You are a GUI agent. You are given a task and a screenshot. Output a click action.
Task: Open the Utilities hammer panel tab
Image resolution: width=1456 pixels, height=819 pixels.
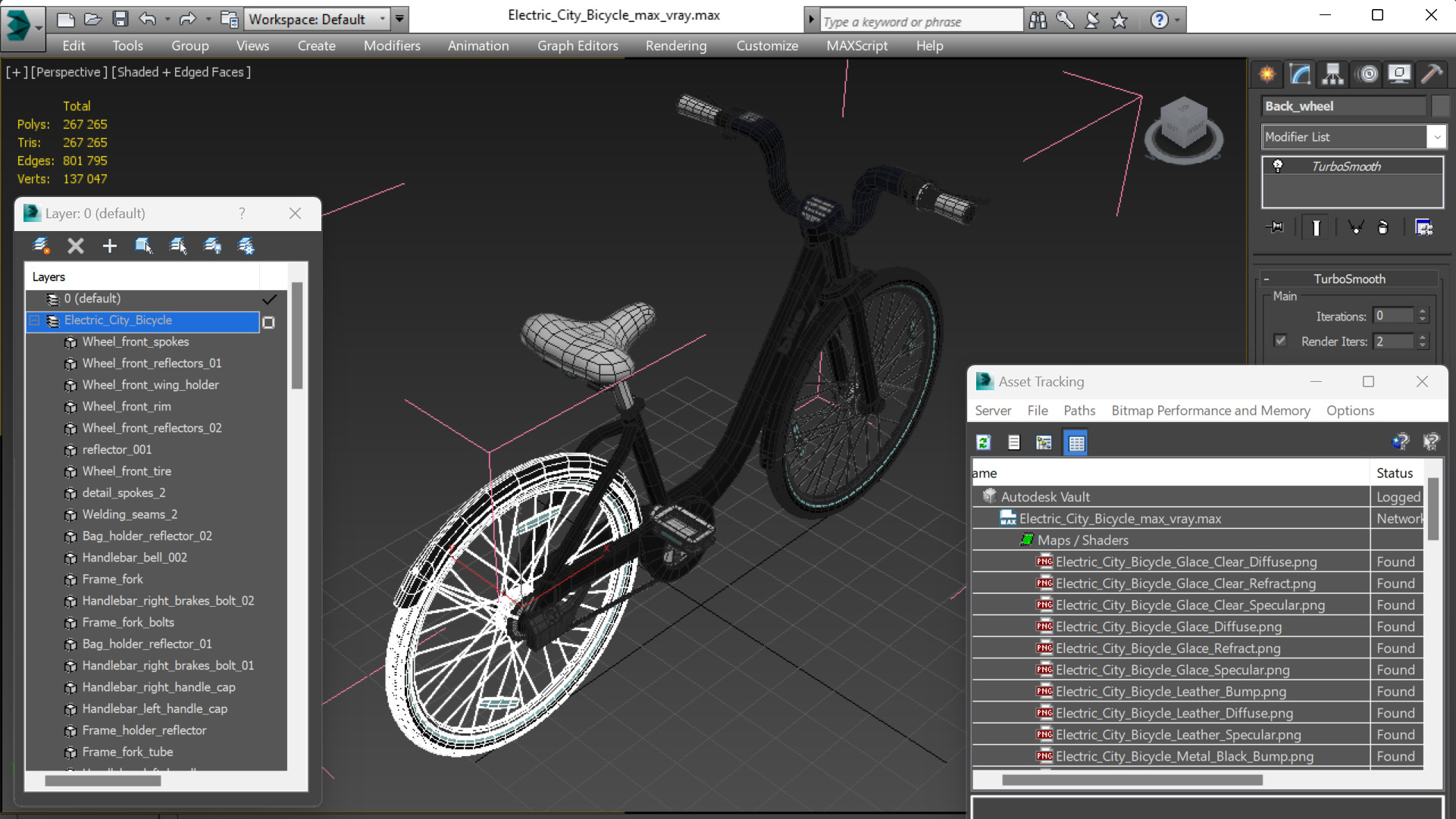tap(1431, 74)
